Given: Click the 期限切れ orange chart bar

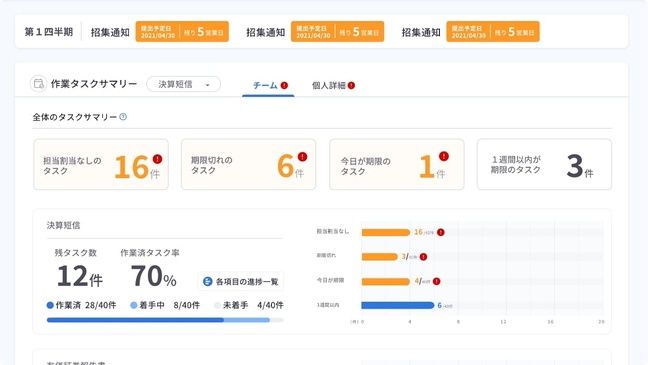Looking at the screenshot, I should coord(380,257).
